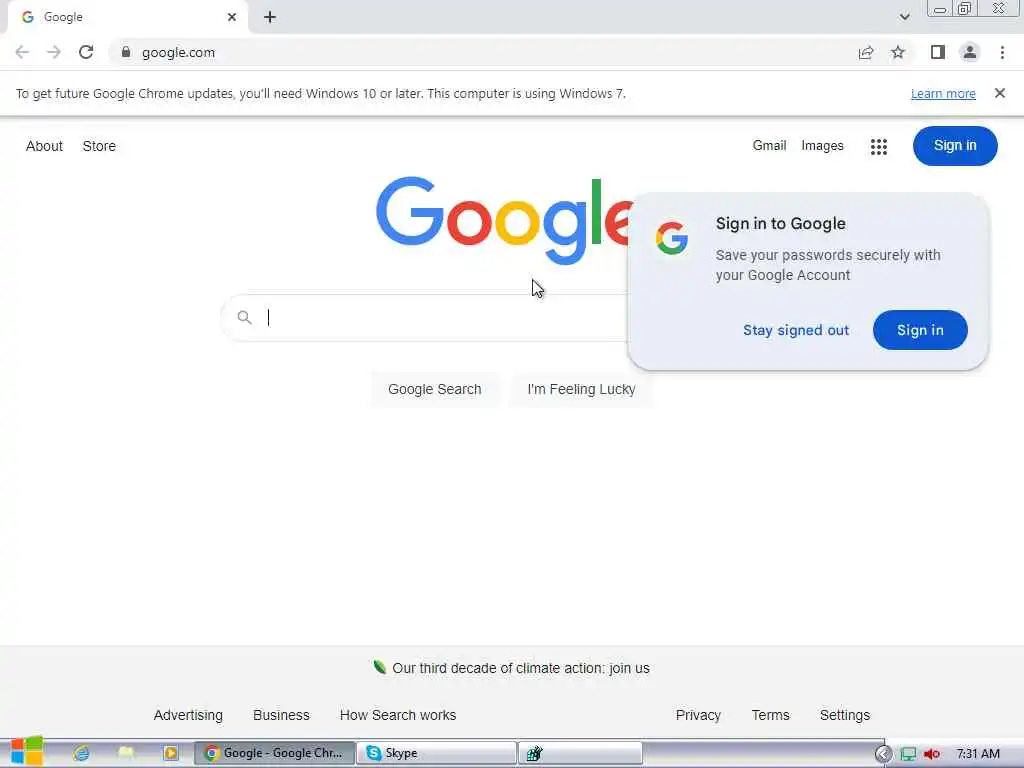Expand the tab search chevron
1024x768 pixels.
coord(904,17)
